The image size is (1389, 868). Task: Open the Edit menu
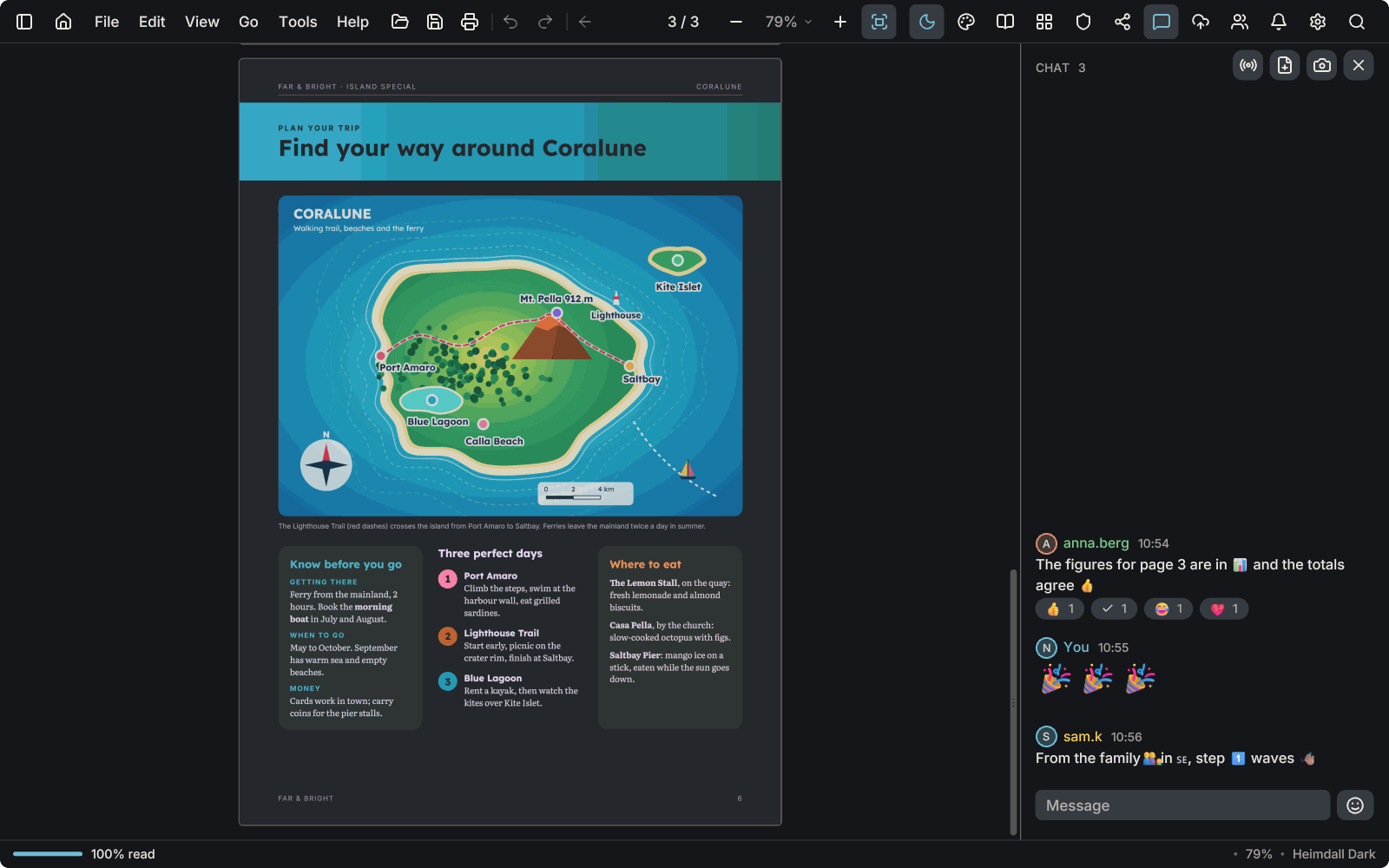[x=152, y=22]
